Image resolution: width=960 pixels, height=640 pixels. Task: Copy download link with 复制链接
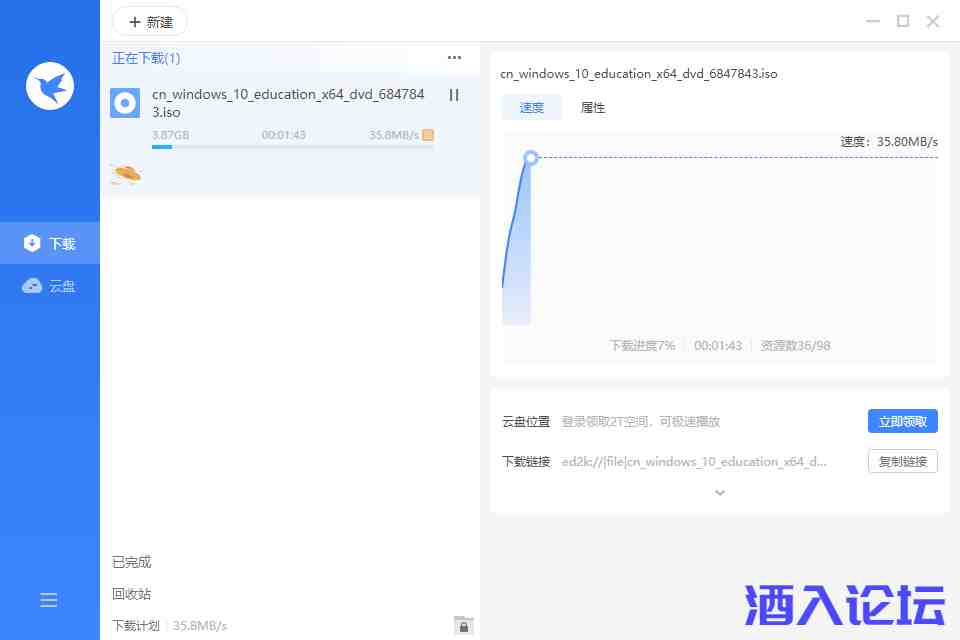click(x=902, y=461)
